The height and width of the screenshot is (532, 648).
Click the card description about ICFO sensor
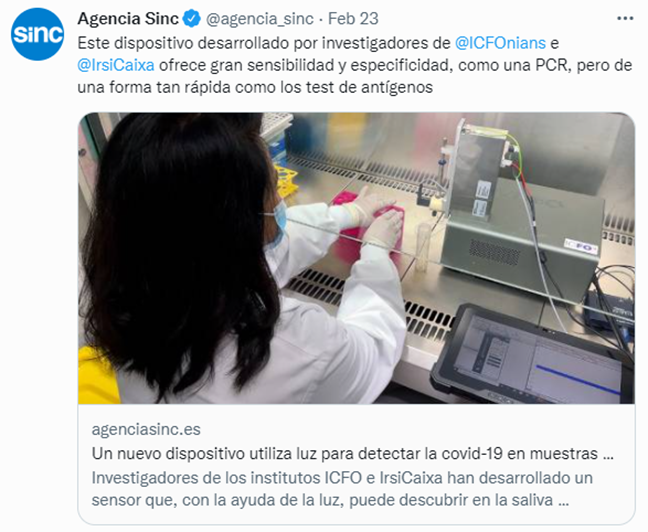tap(342, 489)
